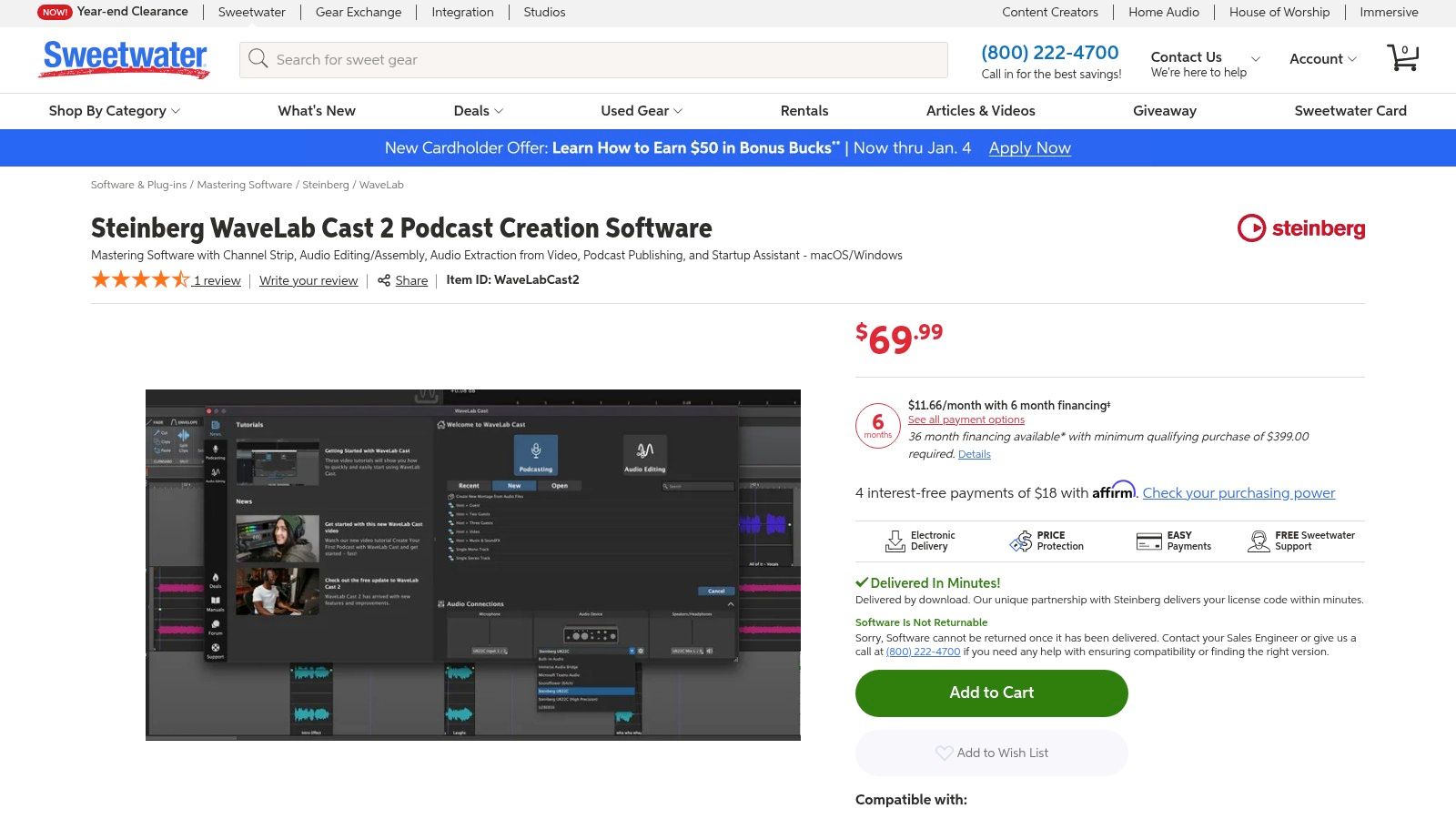The width and height of the screenshot is (1456, 819).
Task: Expand Shop By Category dropdown
Action: (x=115, y=111)
